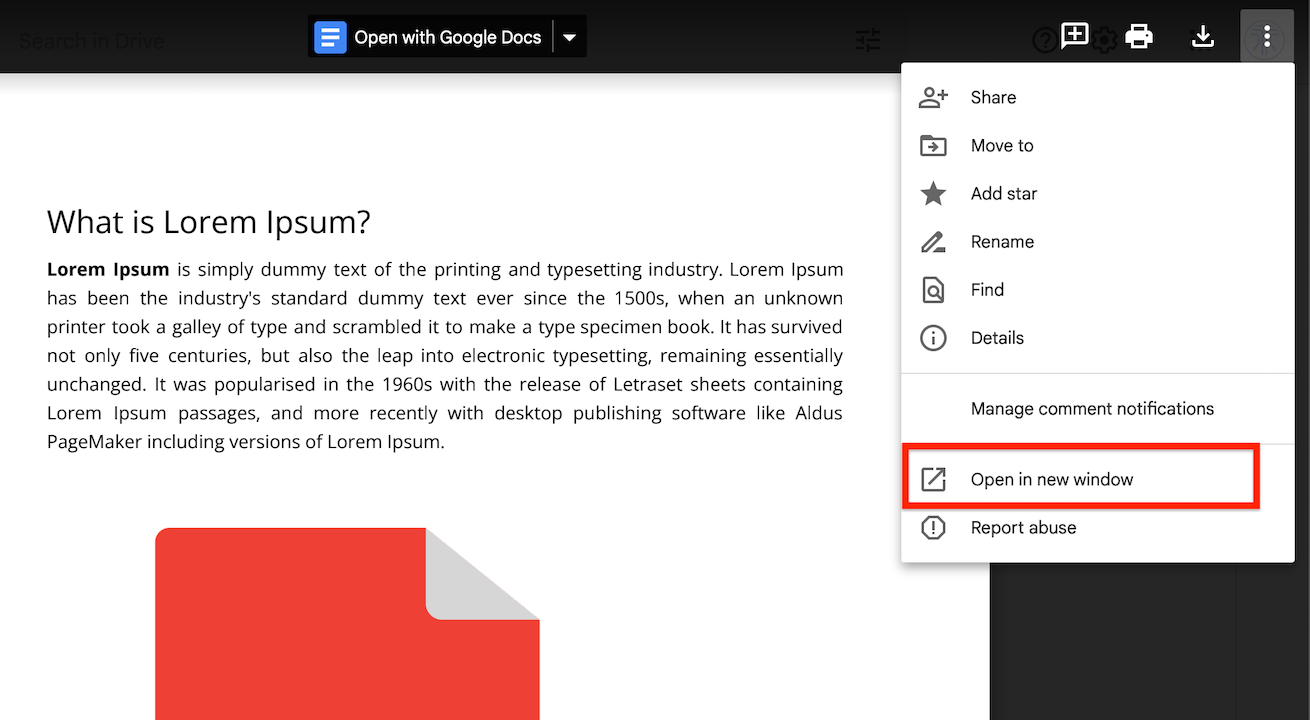1310x720 pixels.
Task: Choose Report abuse menu entry
Action: 1023,527
